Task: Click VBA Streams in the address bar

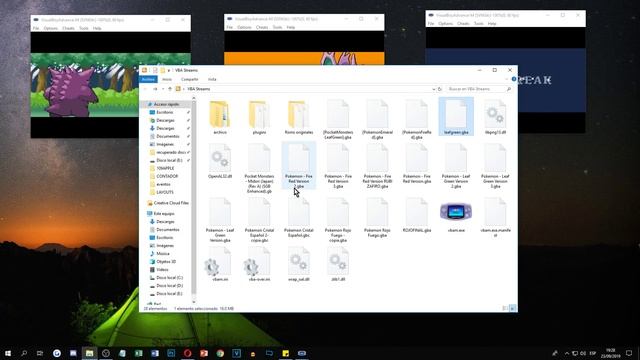Action: coord(198,89)
